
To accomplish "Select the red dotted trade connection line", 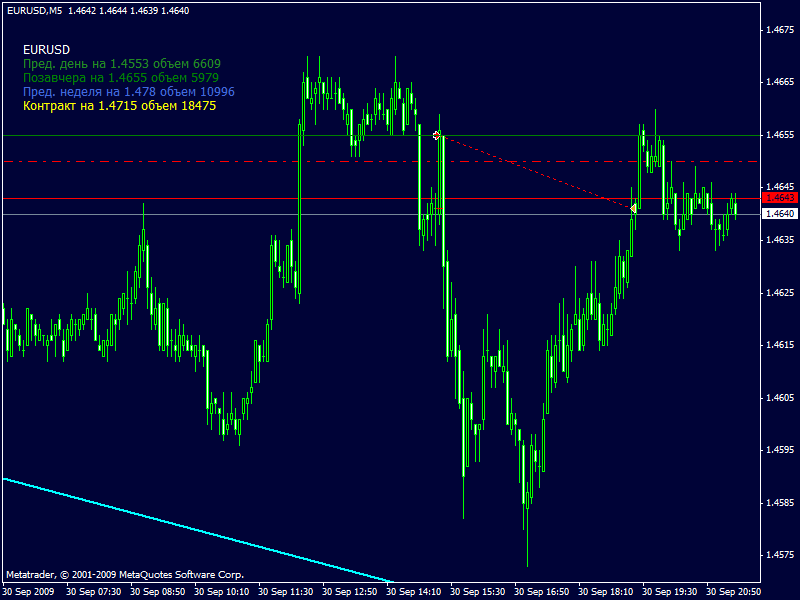I will 536,172.
